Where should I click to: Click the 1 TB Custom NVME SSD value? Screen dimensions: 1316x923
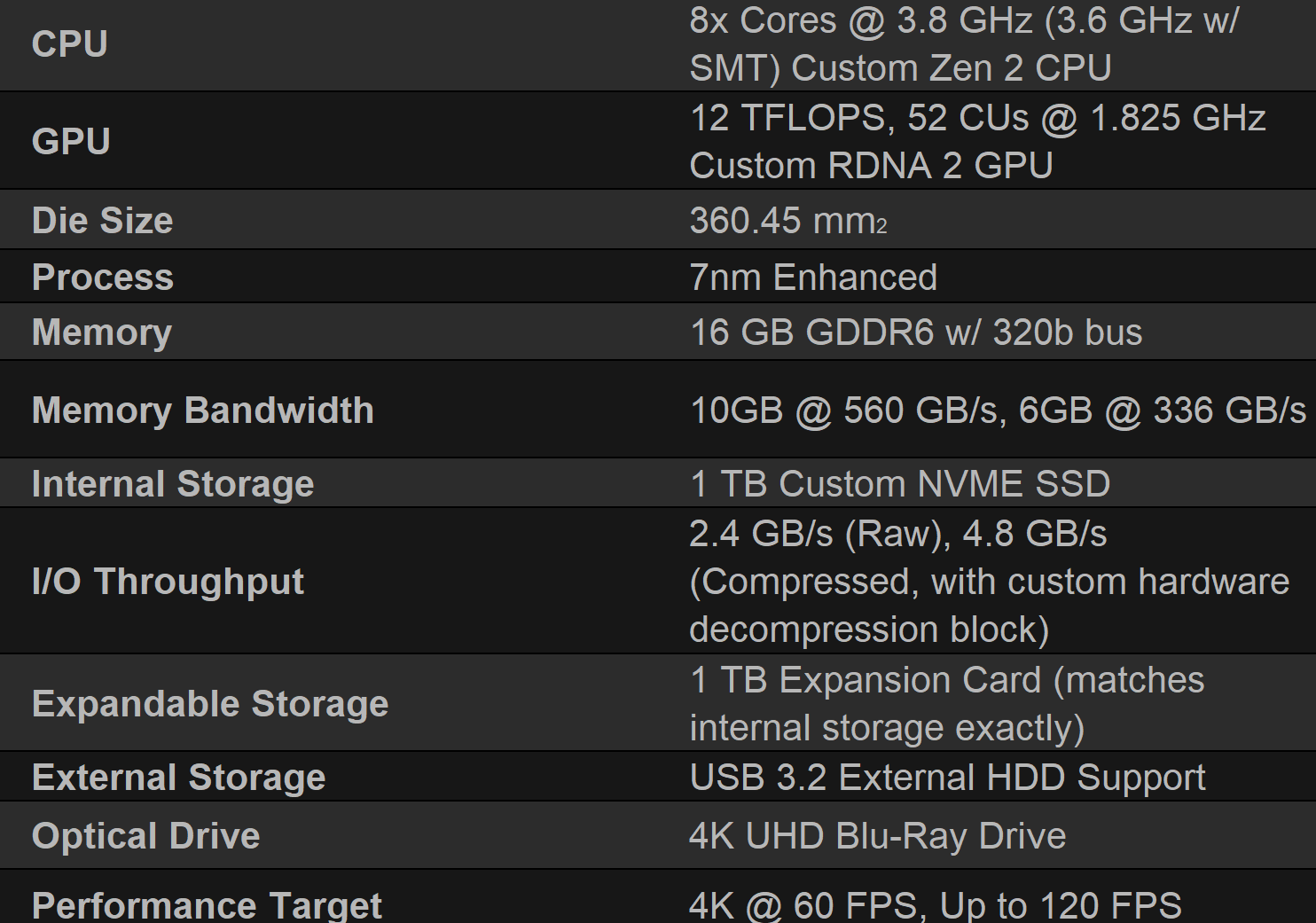point(899,484)
